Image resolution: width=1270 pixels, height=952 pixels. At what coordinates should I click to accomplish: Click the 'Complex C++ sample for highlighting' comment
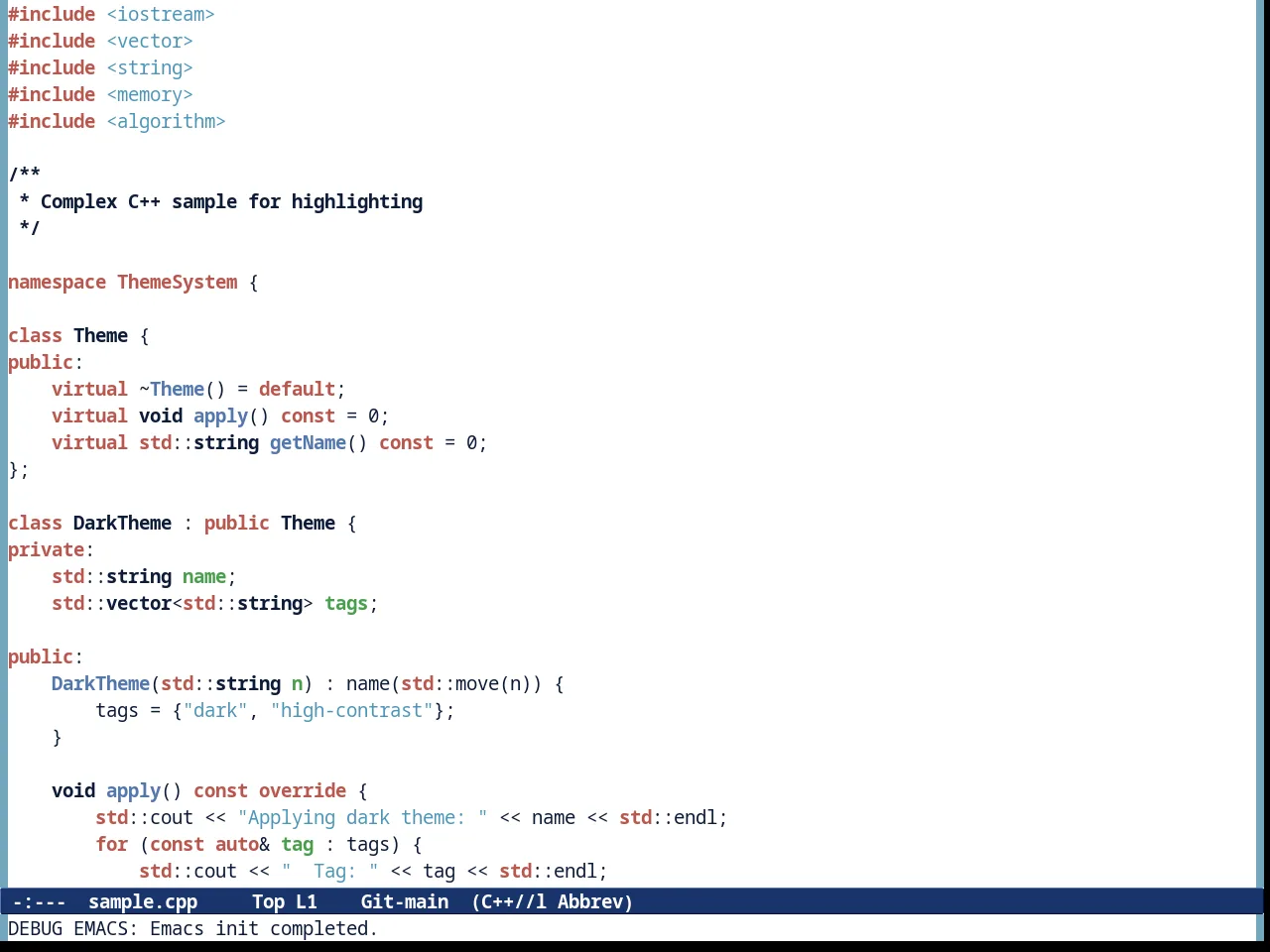[231, 201]
